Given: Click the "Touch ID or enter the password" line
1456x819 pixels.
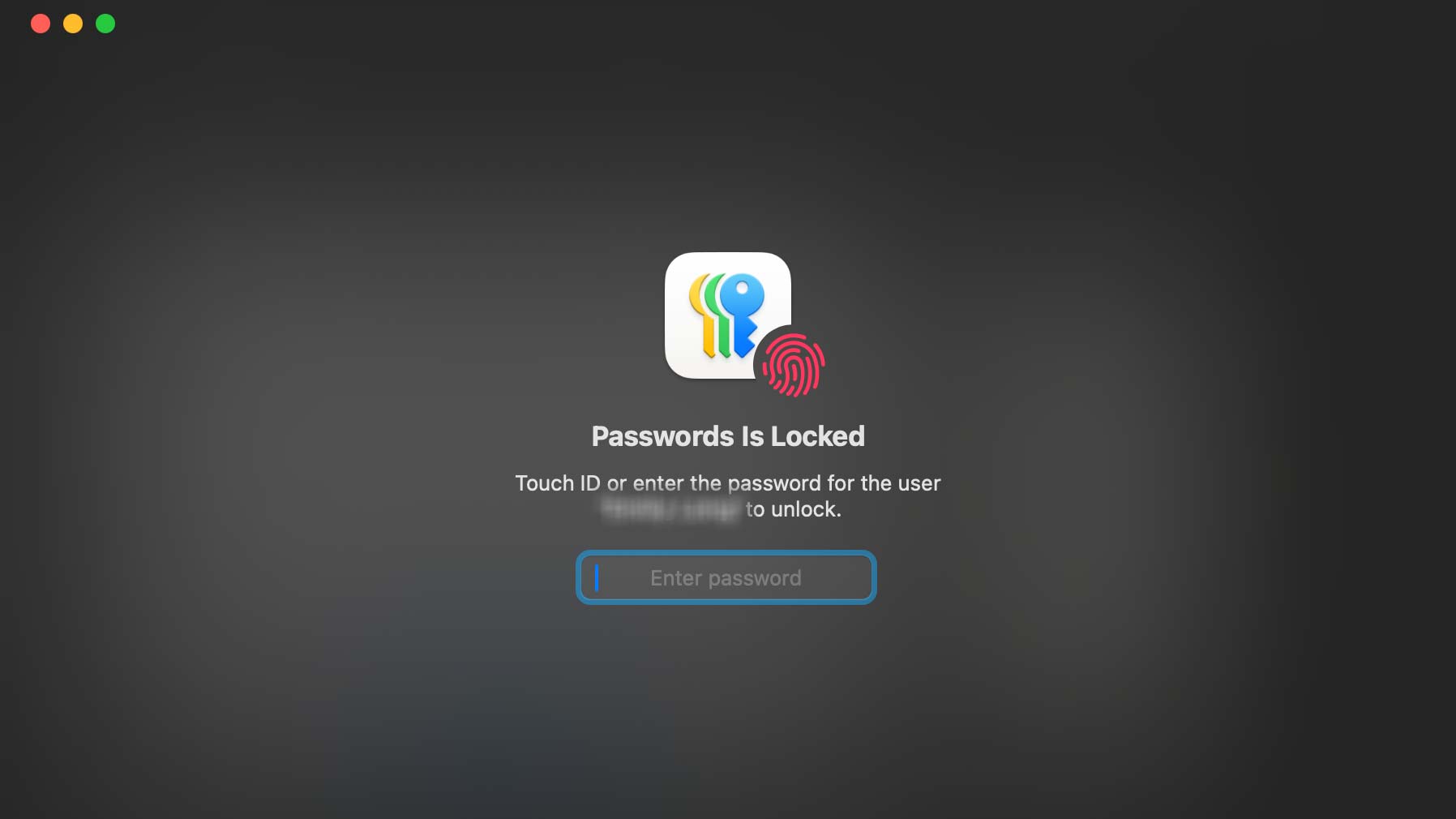Looking at the screenshot, I should coord(728,483).
